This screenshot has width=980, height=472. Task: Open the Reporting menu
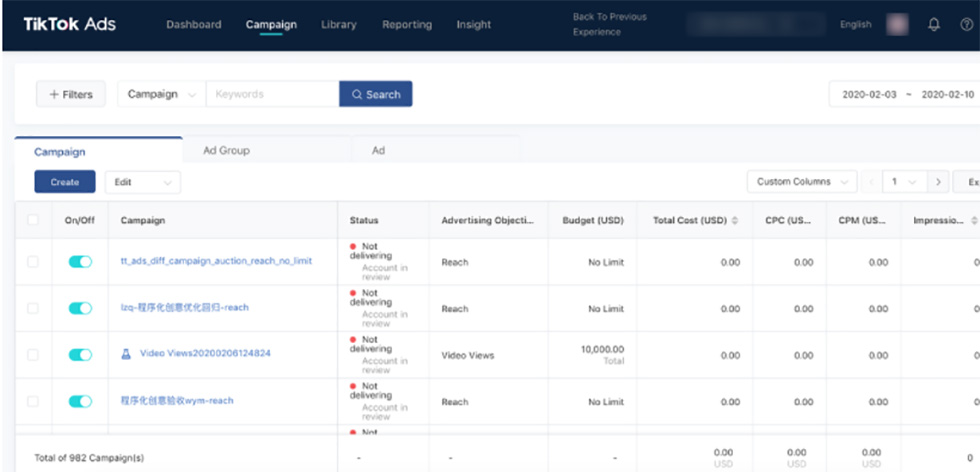coord(407,25)
